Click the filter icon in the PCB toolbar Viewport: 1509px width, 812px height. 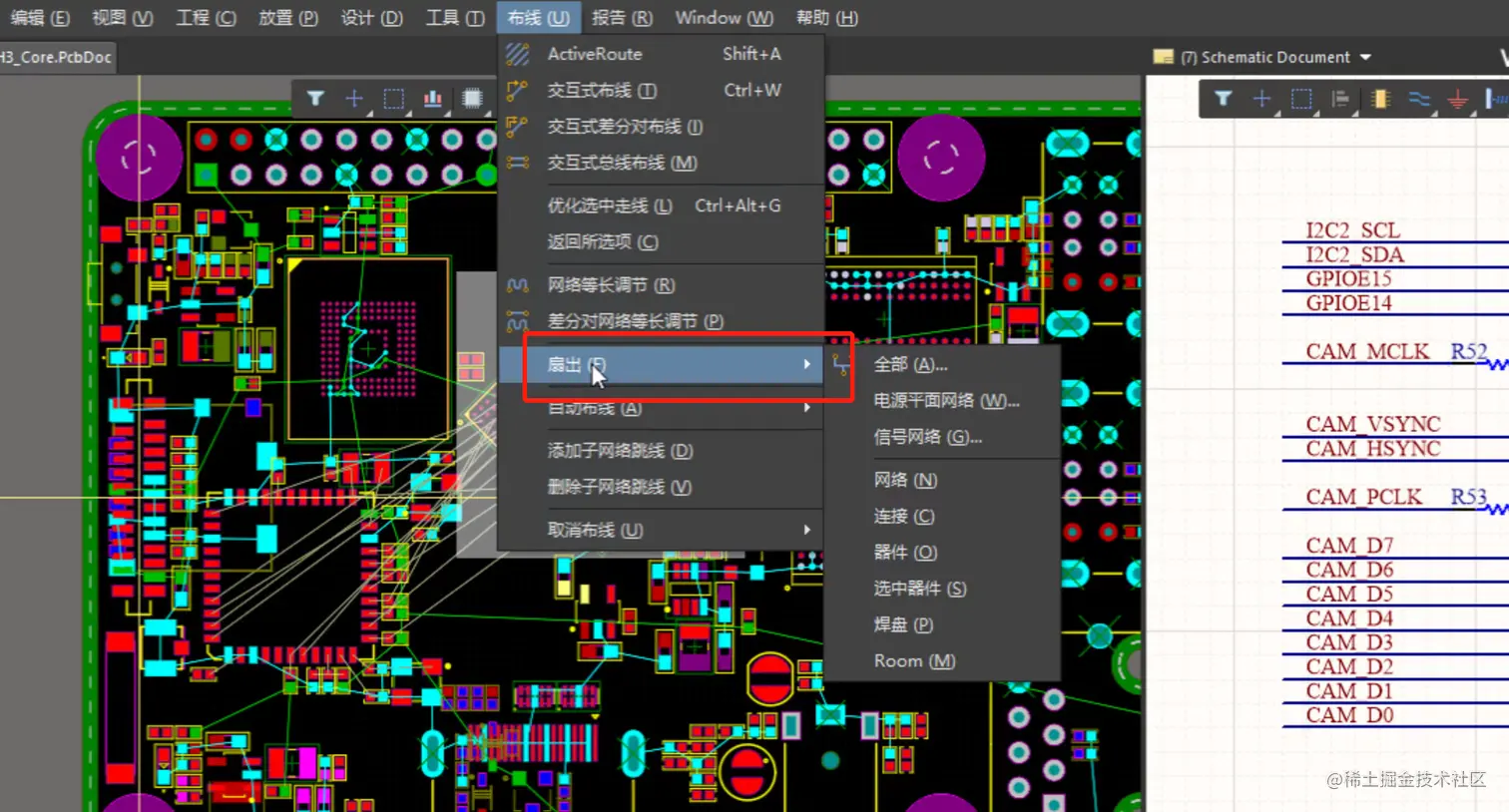pyautogui.click(x=315, y=98)
